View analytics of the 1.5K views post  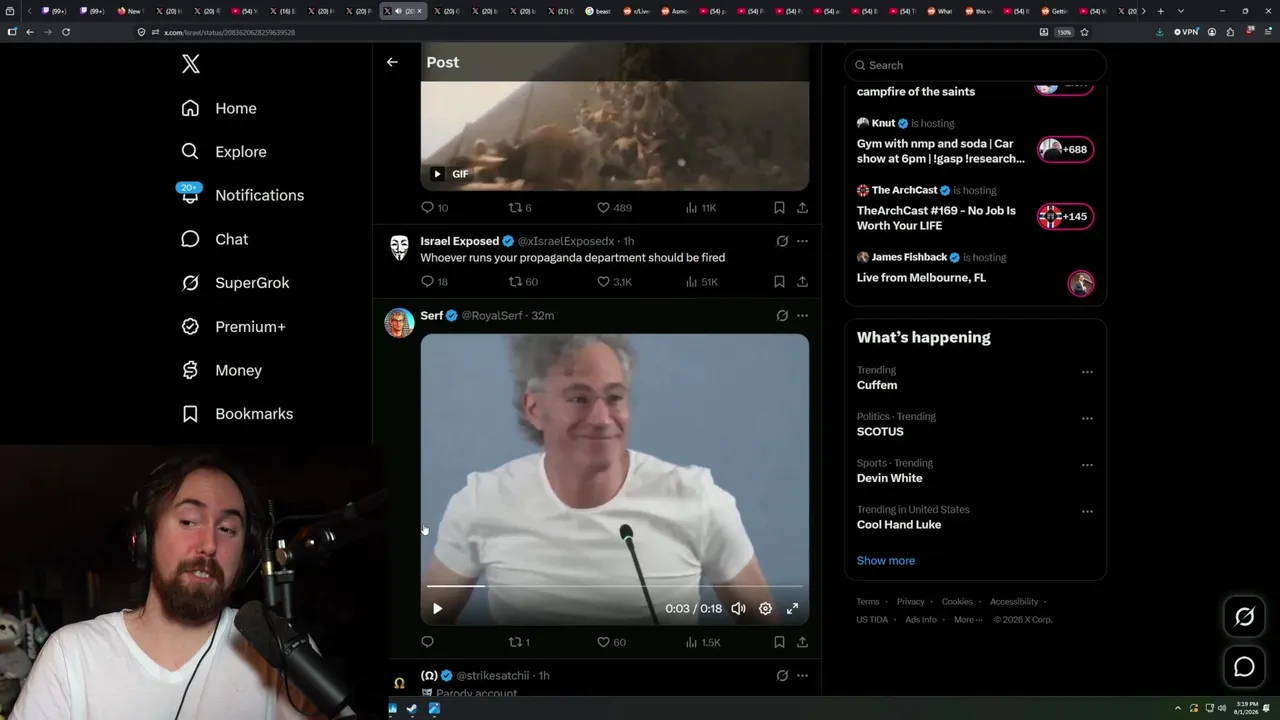coord(702,642)
